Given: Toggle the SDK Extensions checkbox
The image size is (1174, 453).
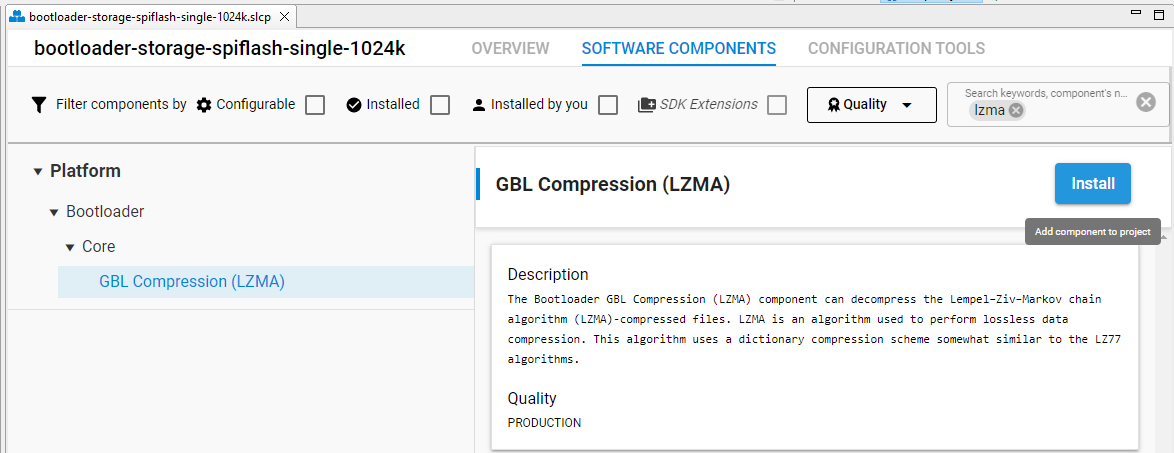Looking at the screenshot, I should tap(777, 105).
